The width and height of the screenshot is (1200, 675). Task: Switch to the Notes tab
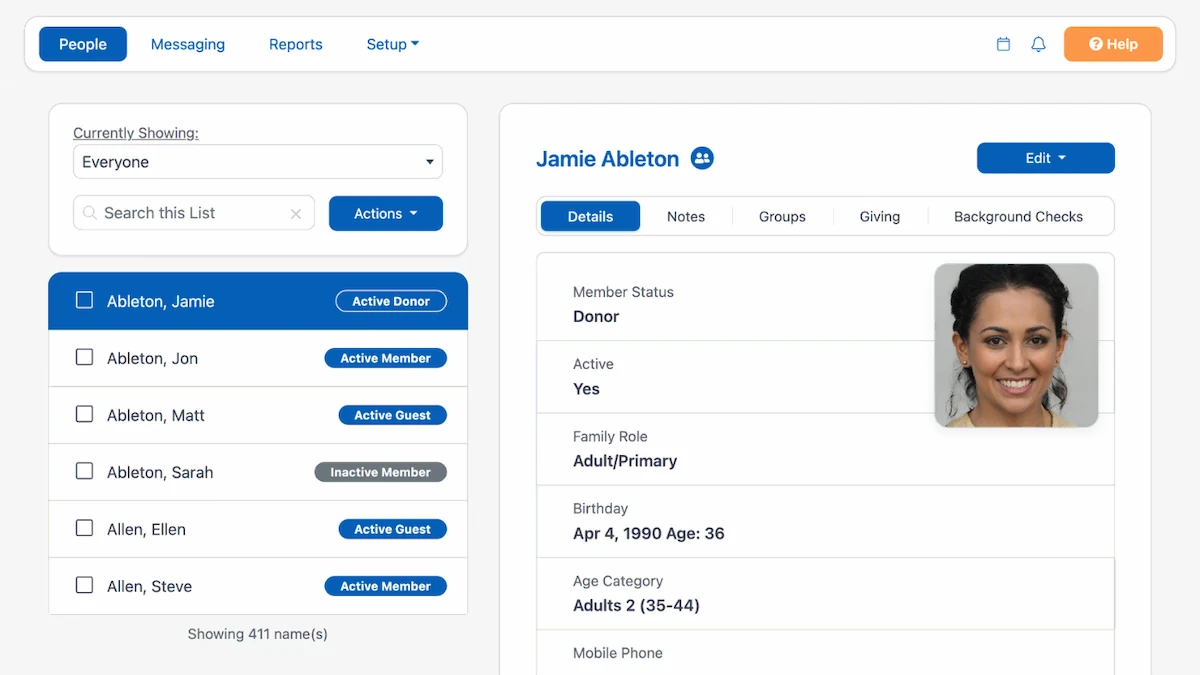click(686, 216)
